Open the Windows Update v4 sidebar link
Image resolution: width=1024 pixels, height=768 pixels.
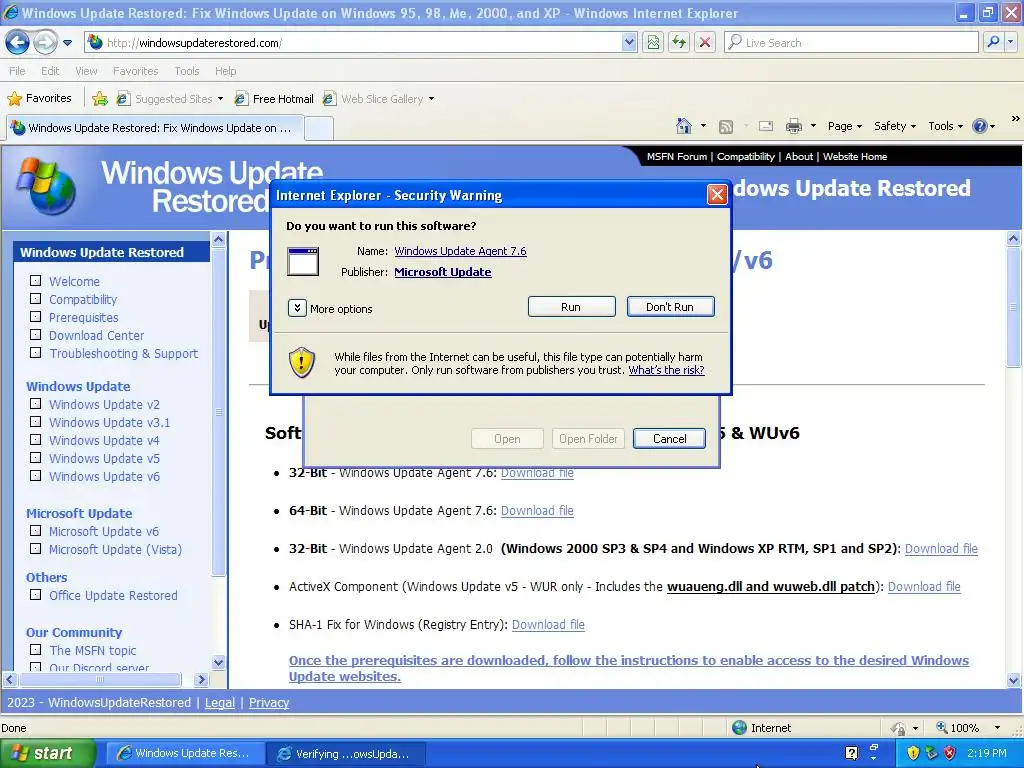(x=104, y=441)
